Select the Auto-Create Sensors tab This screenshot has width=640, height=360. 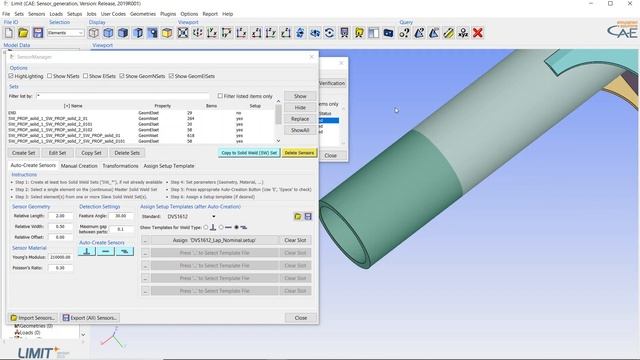pos(33,165)
